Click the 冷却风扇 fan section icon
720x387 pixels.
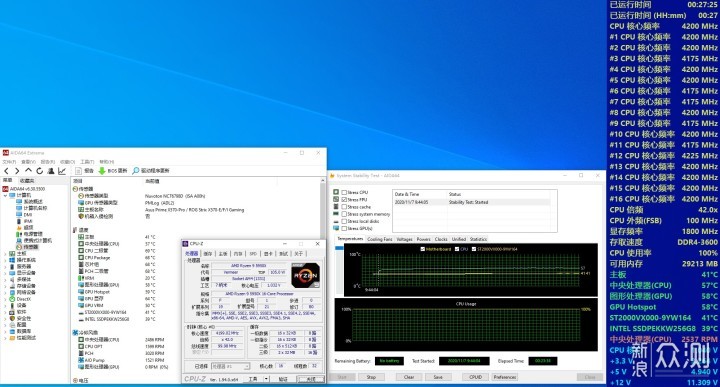coord(75,332)
